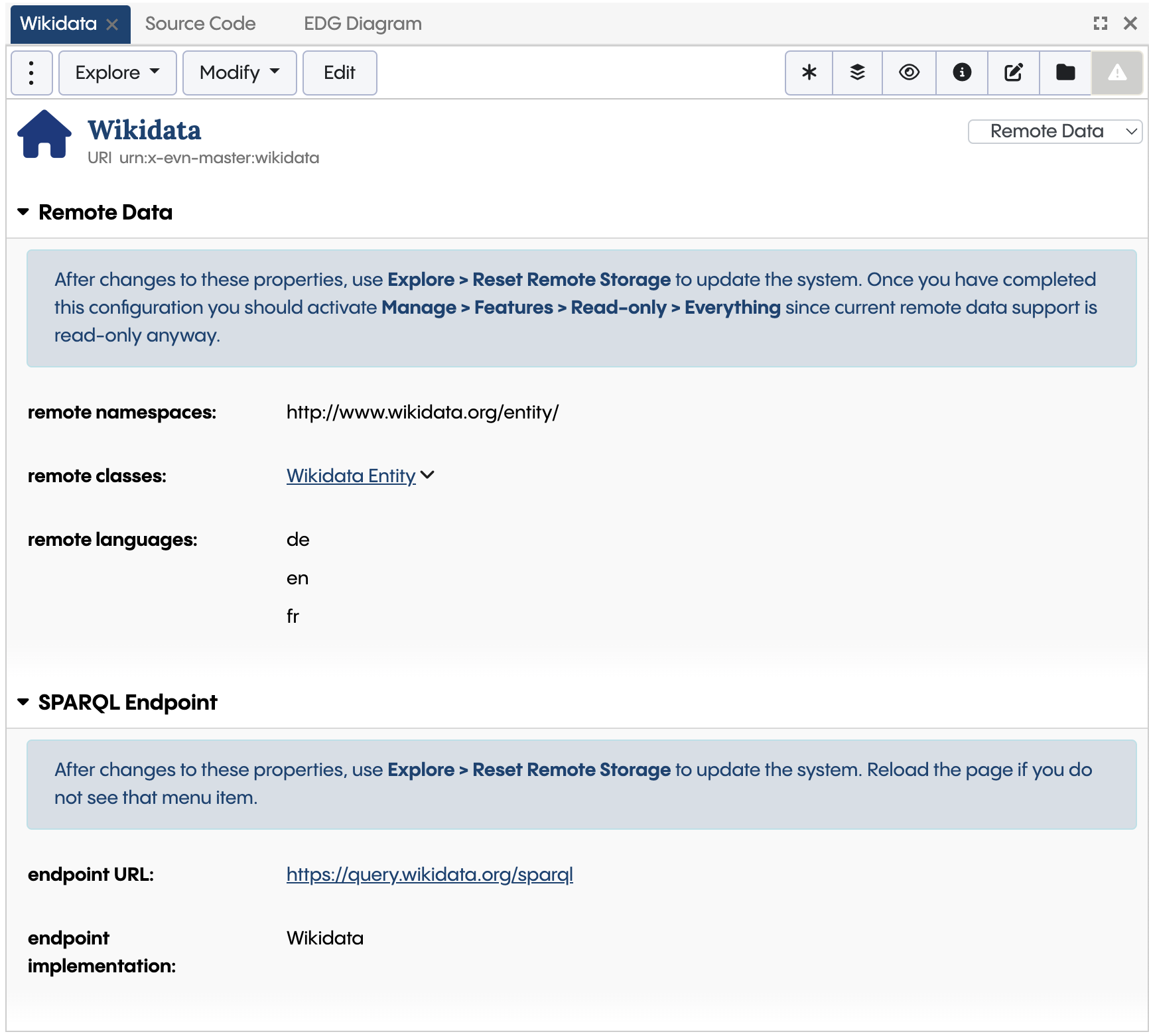Open the Remote Data view selector
Screen dimensions: 1149x1036
click(1055, 131)
